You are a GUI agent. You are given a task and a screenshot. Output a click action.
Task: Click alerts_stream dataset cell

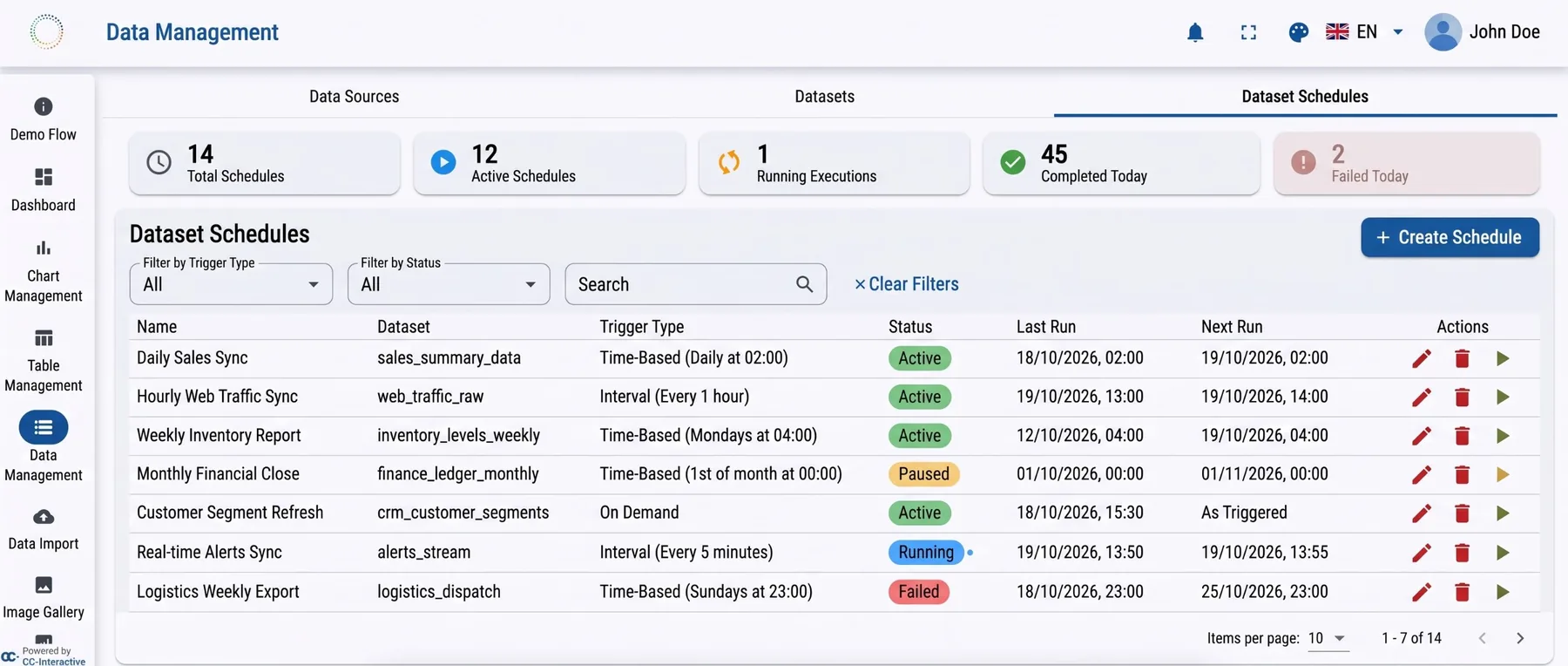(423, 553)
